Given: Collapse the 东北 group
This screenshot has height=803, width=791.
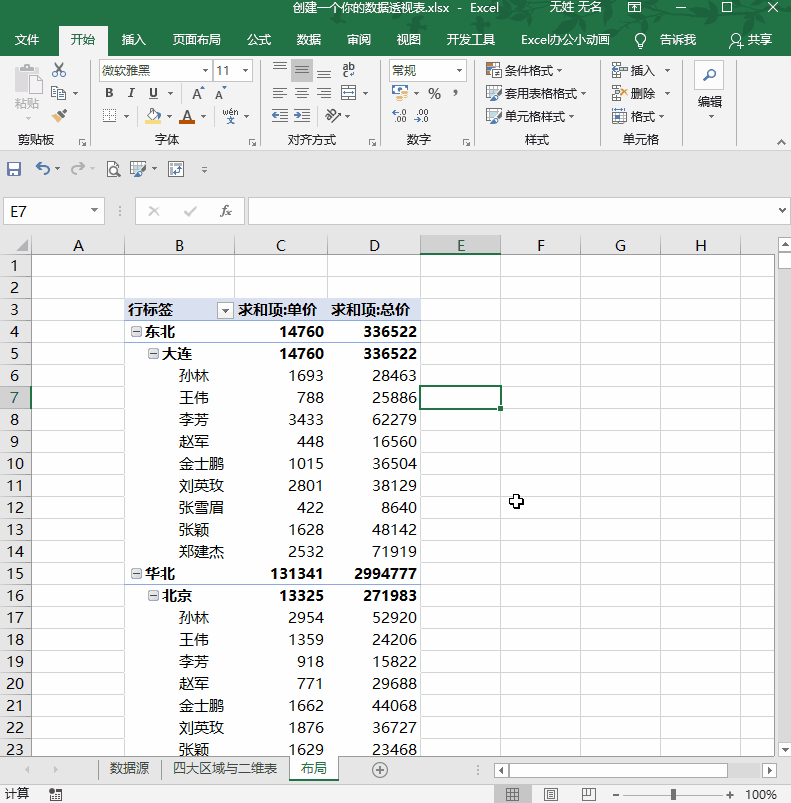Looking at the screenshot, I should [x=136, y=331].
